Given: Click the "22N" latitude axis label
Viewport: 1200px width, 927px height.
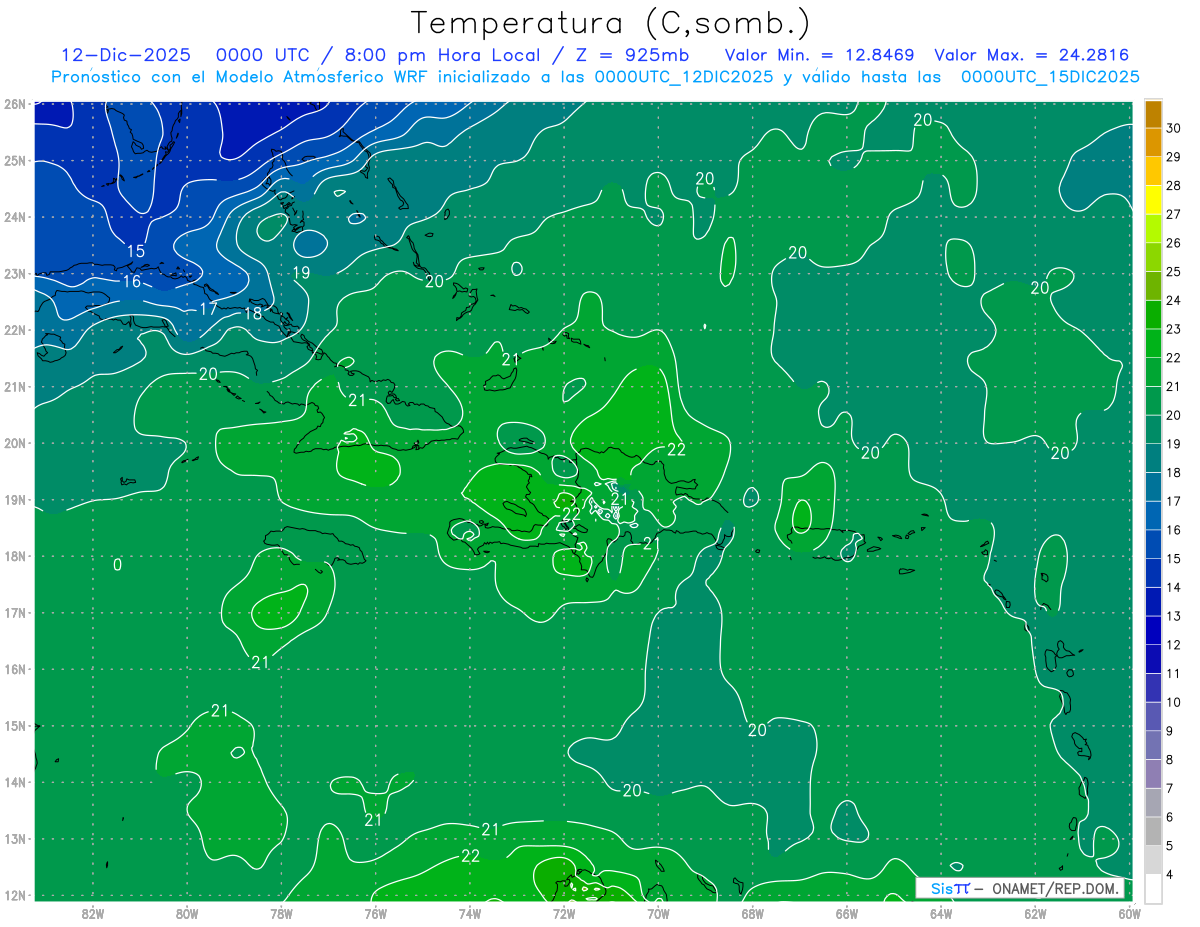Looking at the screenshot, I should [x=14, y=330].
